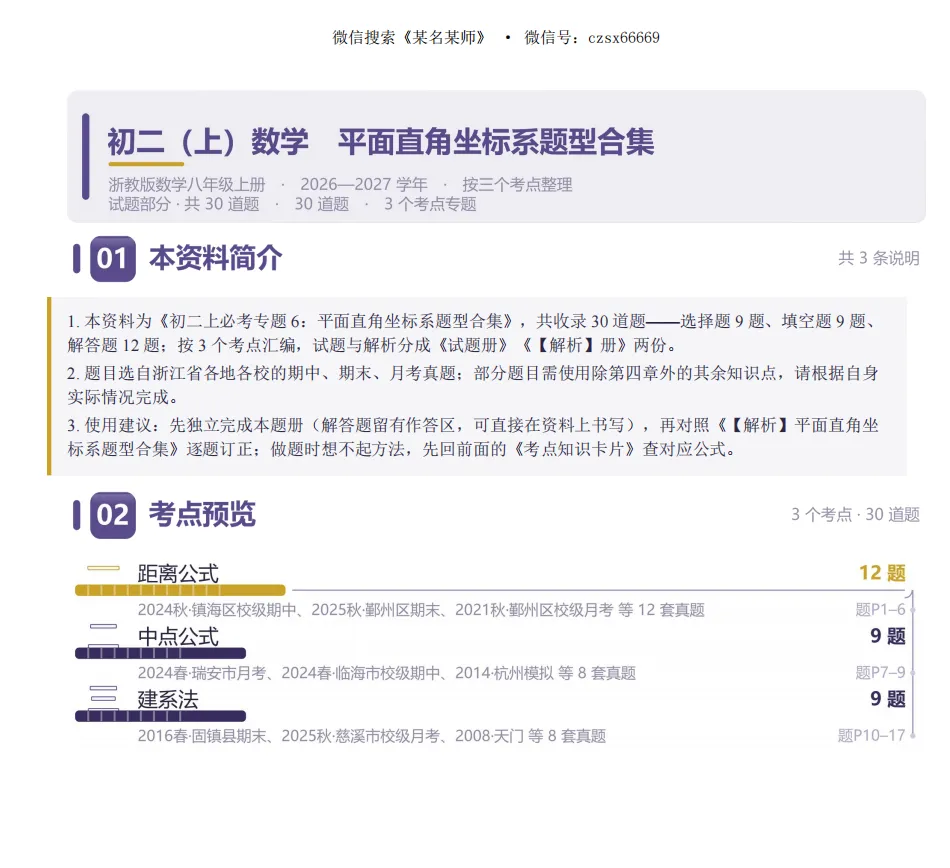Screen dimensions: 950x868
Task: Click the 9 题 count for 中点公式
Action: coord(888,636)
